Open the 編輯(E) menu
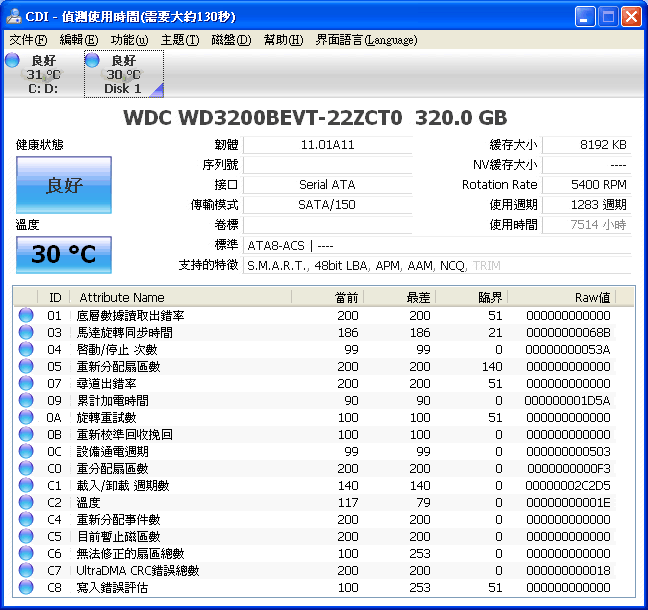The image size is (648, 610). [x=79, y=40]
